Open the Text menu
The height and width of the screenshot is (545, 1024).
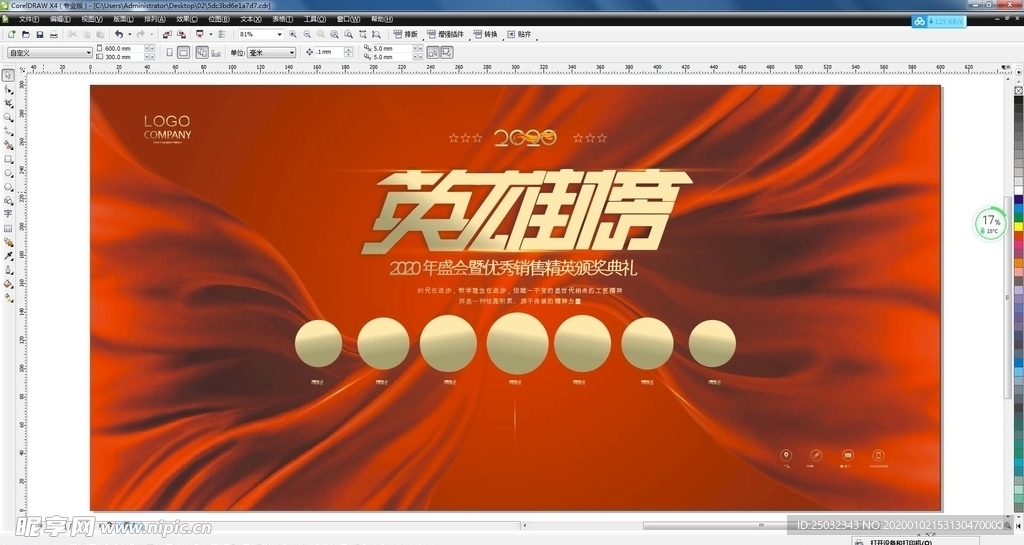[251, 20]
